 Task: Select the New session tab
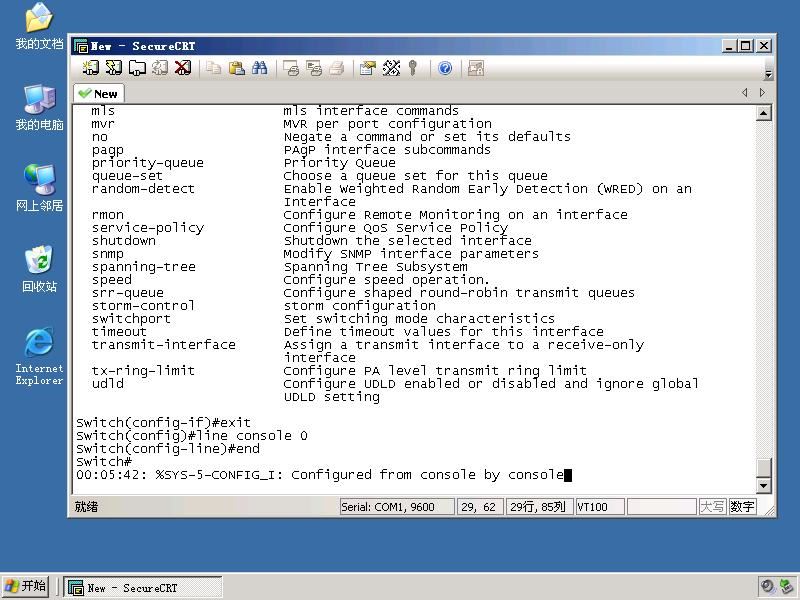point(99,94)
